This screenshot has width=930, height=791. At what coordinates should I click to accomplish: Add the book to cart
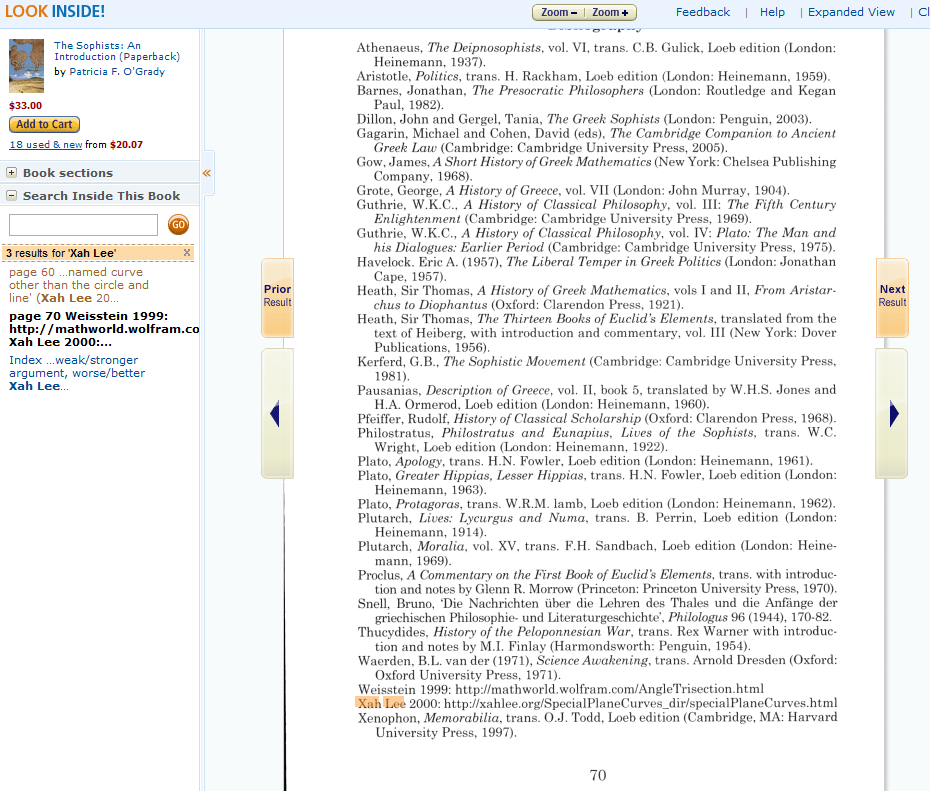pos(44,125)
